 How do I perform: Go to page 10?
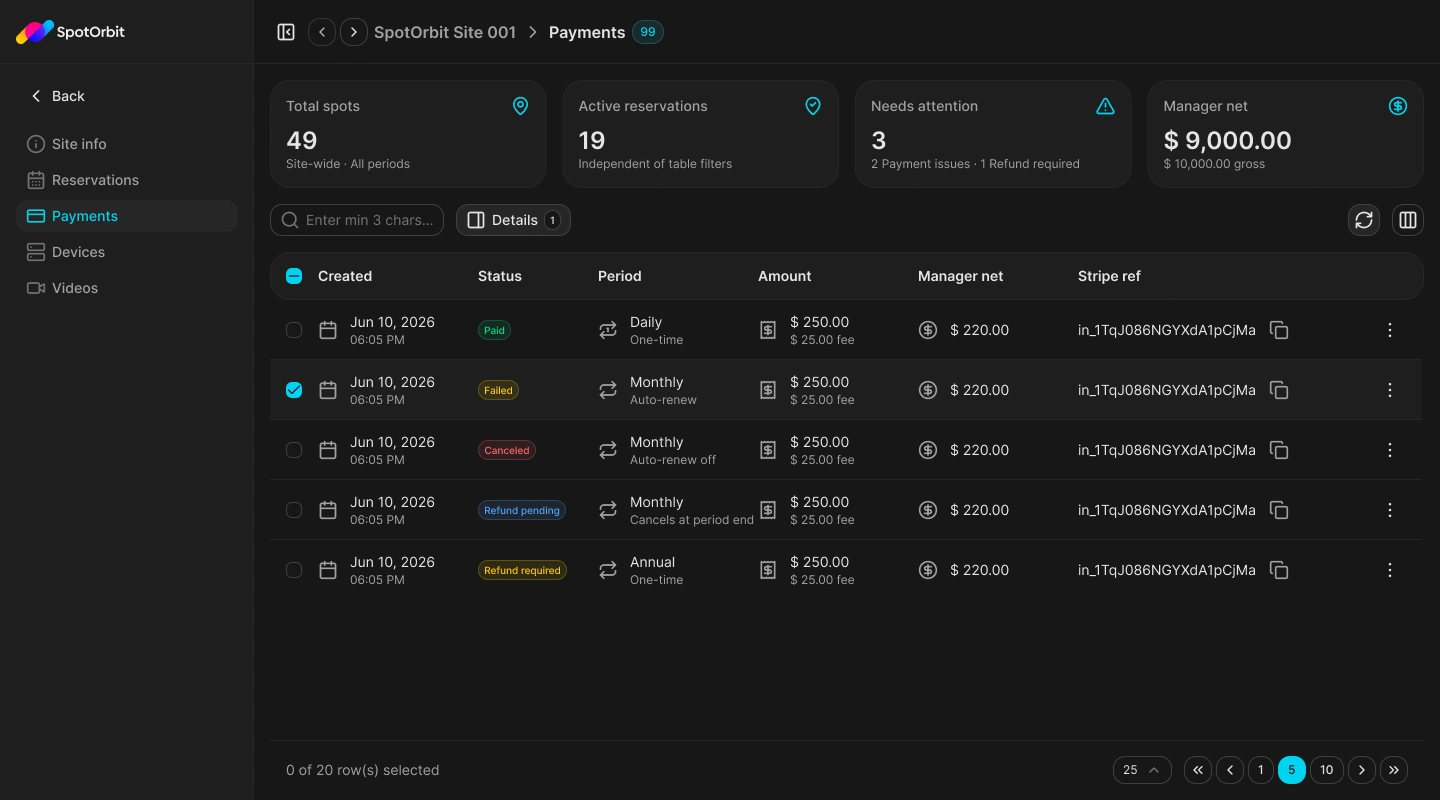pos(1326,770)
